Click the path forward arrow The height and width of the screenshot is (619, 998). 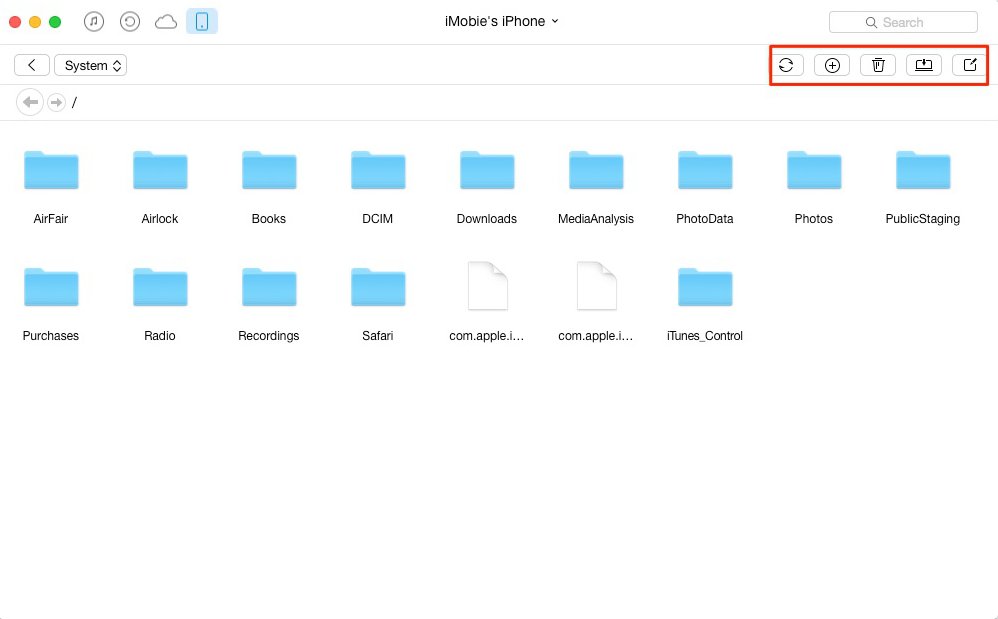coord(57,102)
